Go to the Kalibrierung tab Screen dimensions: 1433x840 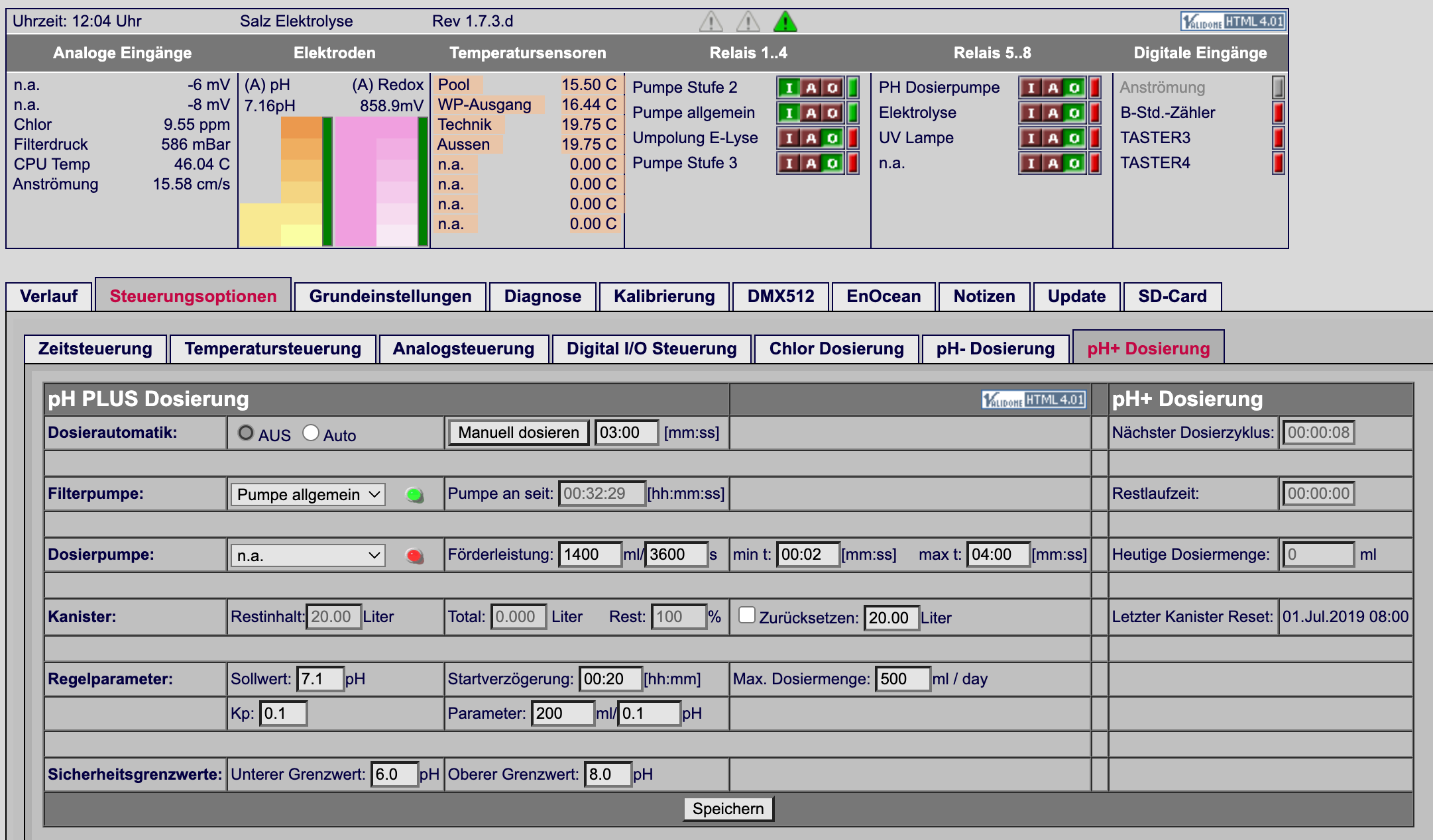[x=664, y=296]
